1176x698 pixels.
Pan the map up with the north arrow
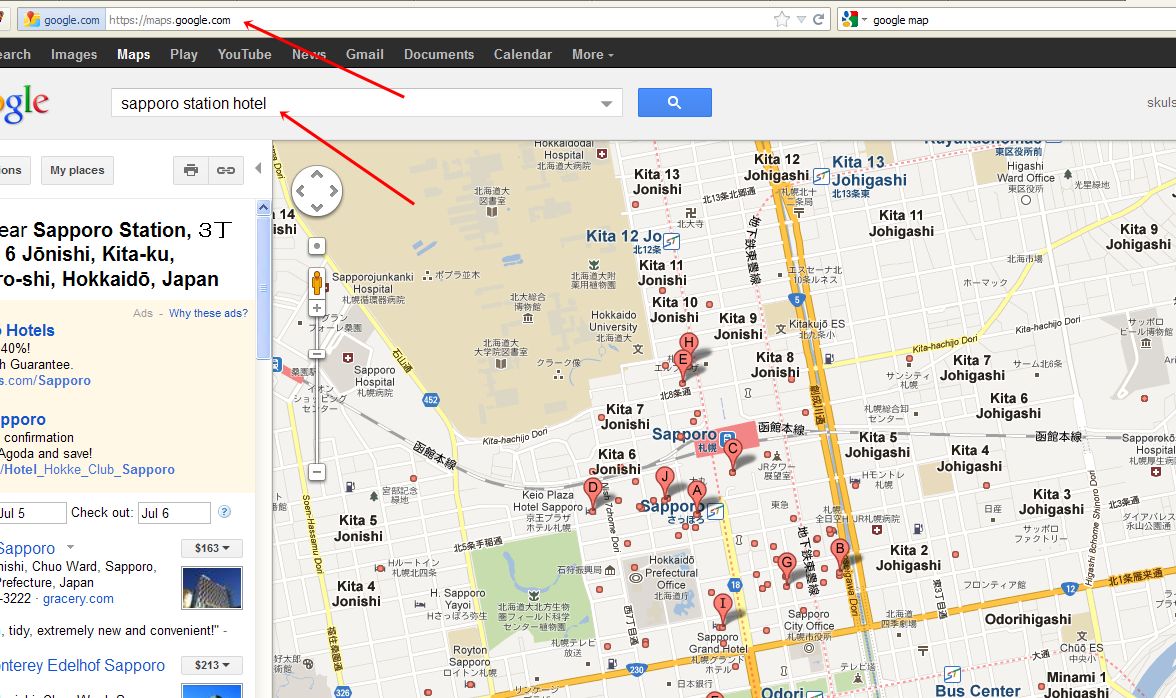pos(316,175)
